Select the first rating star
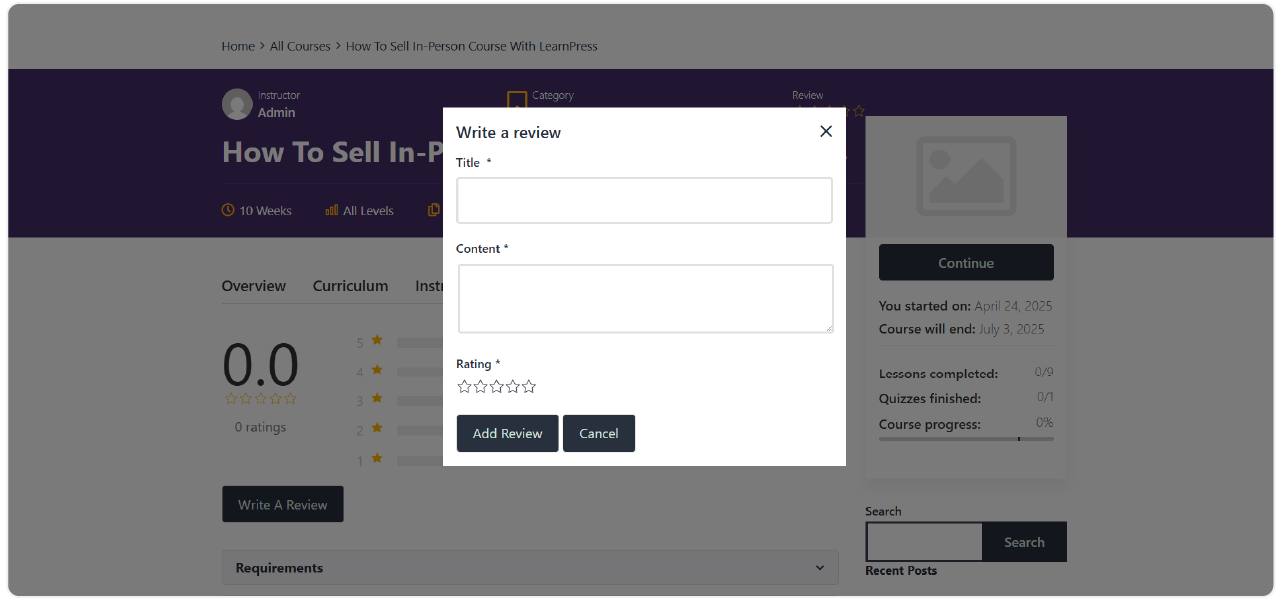The width and height of the screenshot is (1281, 600). tap(464, 385)
